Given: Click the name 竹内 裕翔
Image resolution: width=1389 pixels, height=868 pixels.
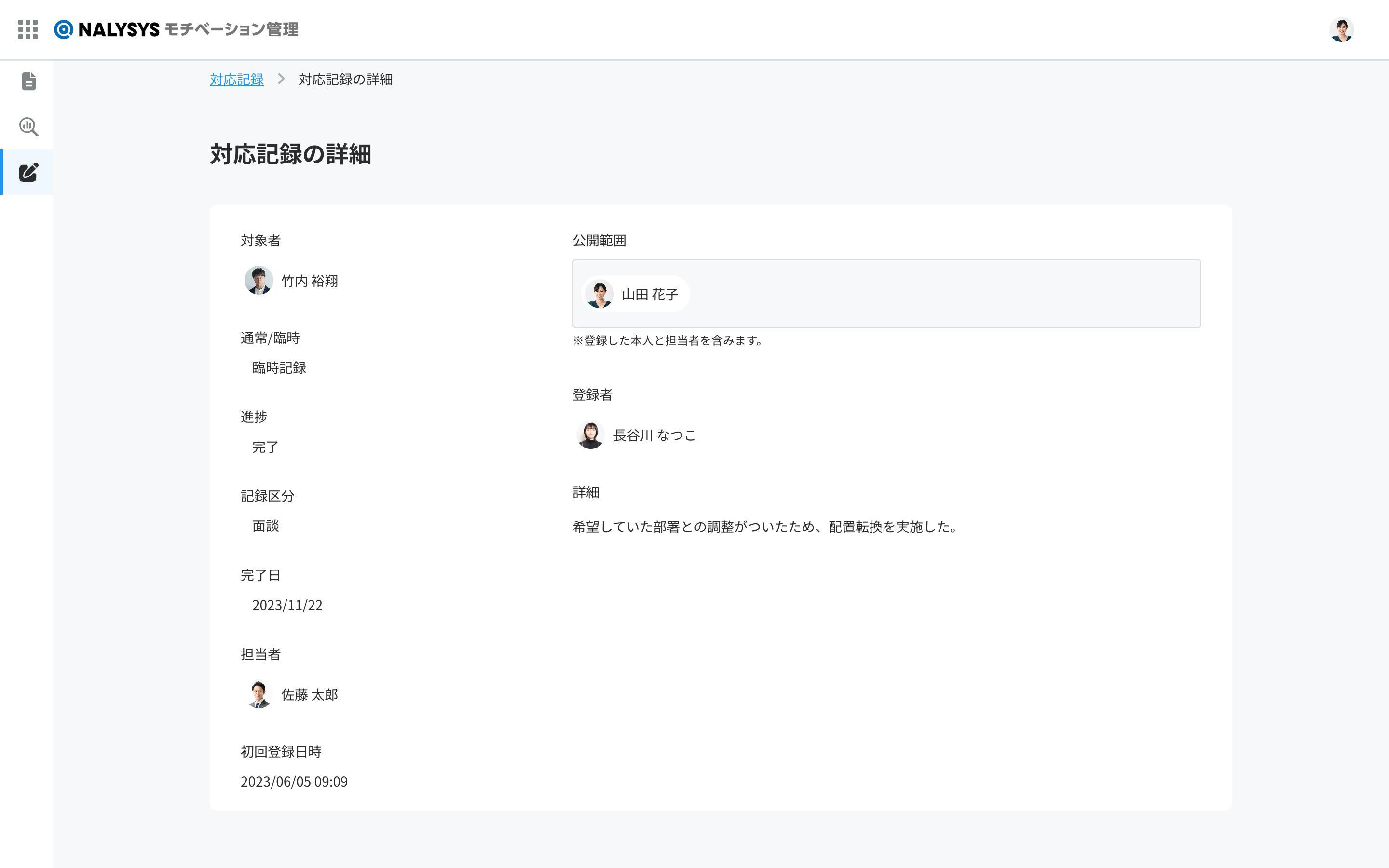Looking at the screenshot, I should pos(309,281).
